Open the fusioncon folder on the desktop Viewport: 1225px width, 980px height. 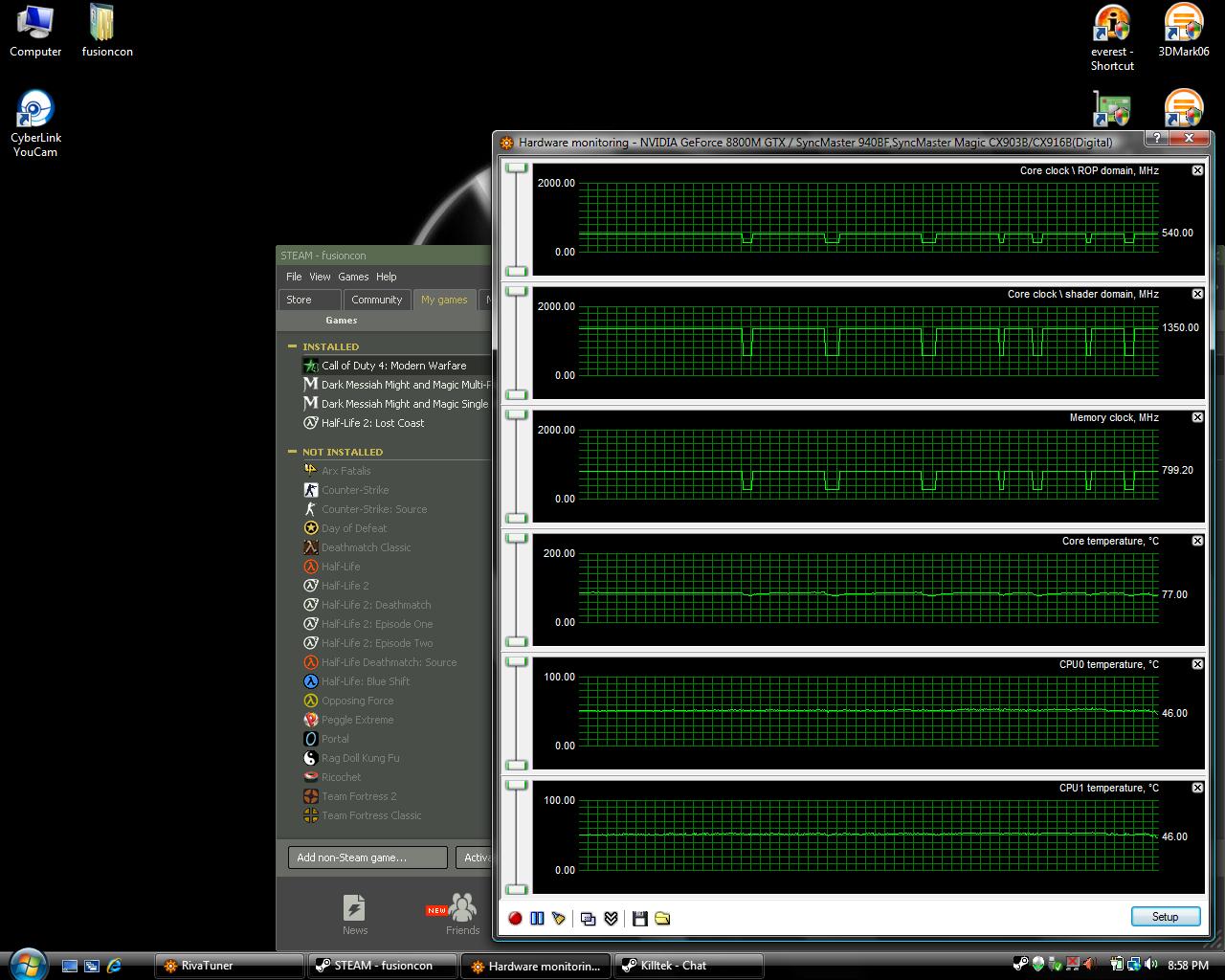[x=106, y=31]
